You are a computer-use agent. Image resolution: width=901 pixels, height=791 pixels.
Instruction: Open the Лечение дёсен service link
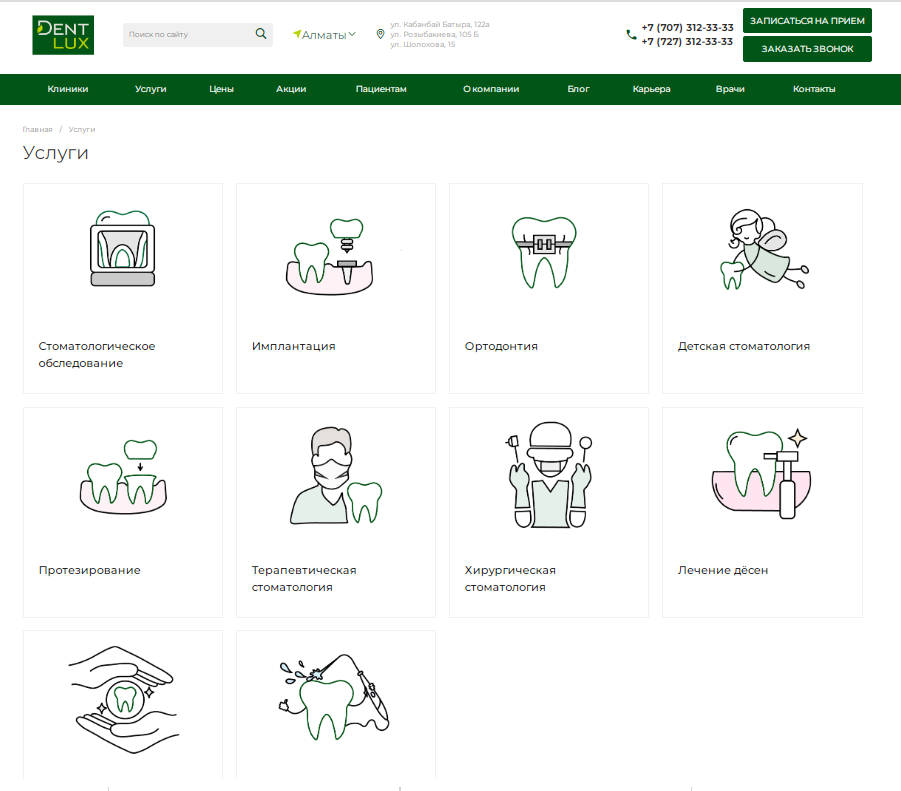723,570
